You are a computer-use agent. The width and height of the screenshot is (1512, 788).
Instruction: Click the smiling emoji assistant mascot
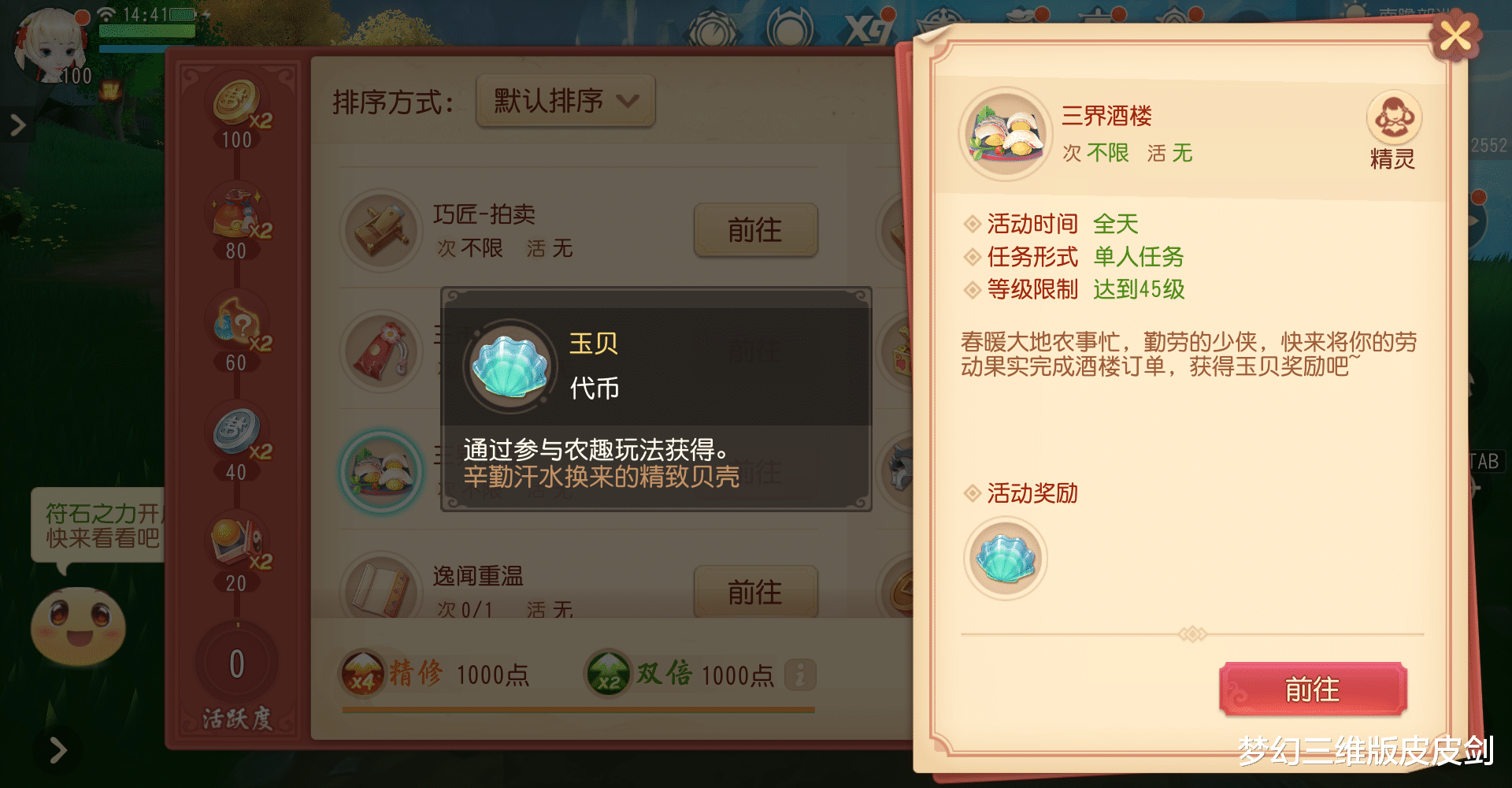77,626
